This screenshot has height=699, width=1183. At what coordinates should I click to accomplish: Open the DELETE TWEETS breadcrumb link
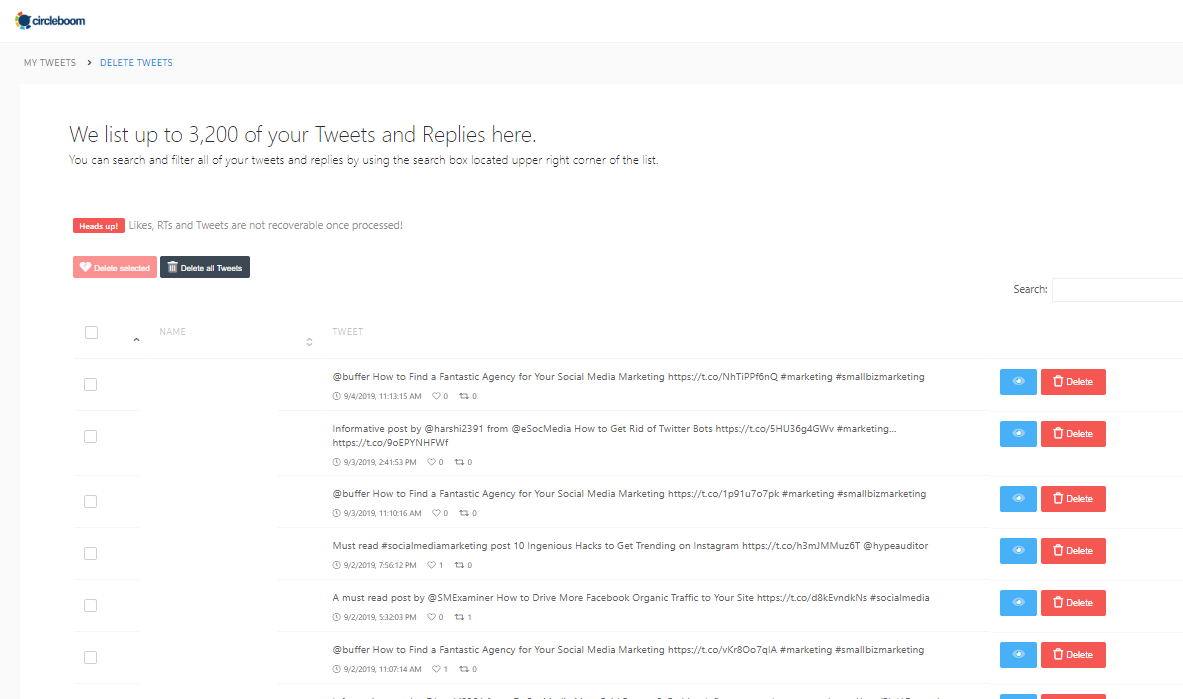click(136, 63)
